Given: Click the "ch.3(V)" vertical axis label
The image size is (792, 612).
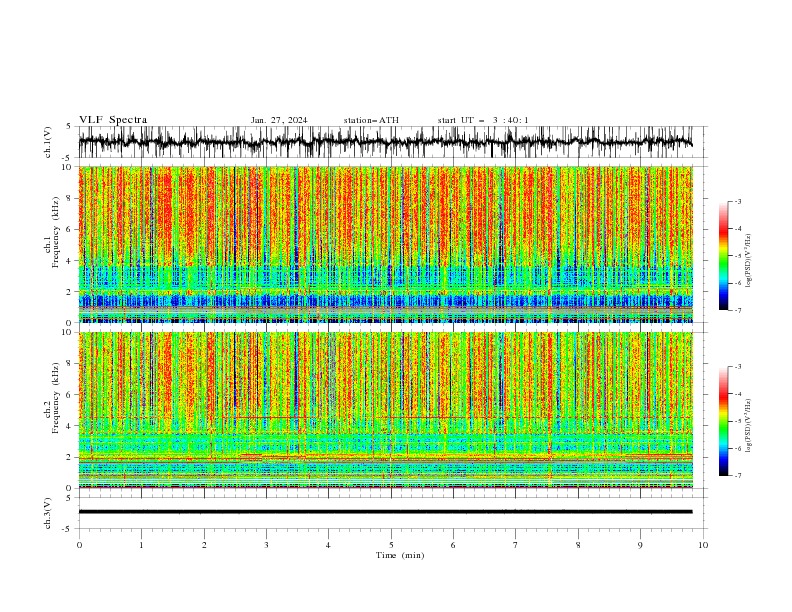Looking at the screenshot, I should point(48,513).
